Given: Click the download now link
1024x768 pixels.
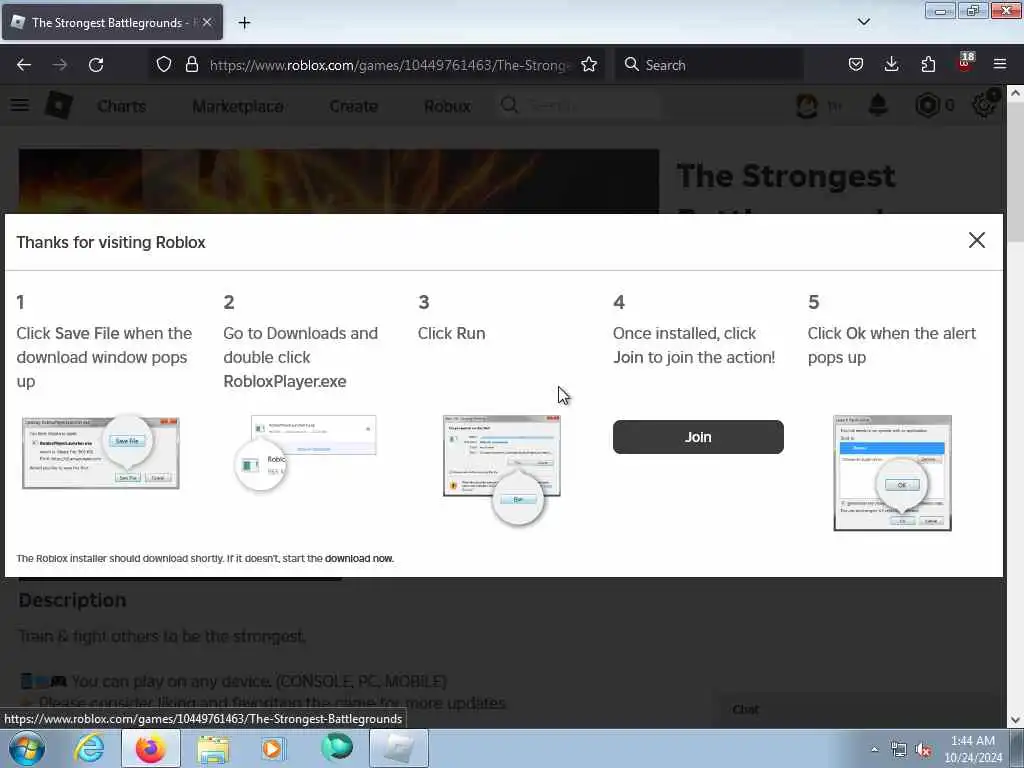Looking at the screenshot, I should coord(359,558).
